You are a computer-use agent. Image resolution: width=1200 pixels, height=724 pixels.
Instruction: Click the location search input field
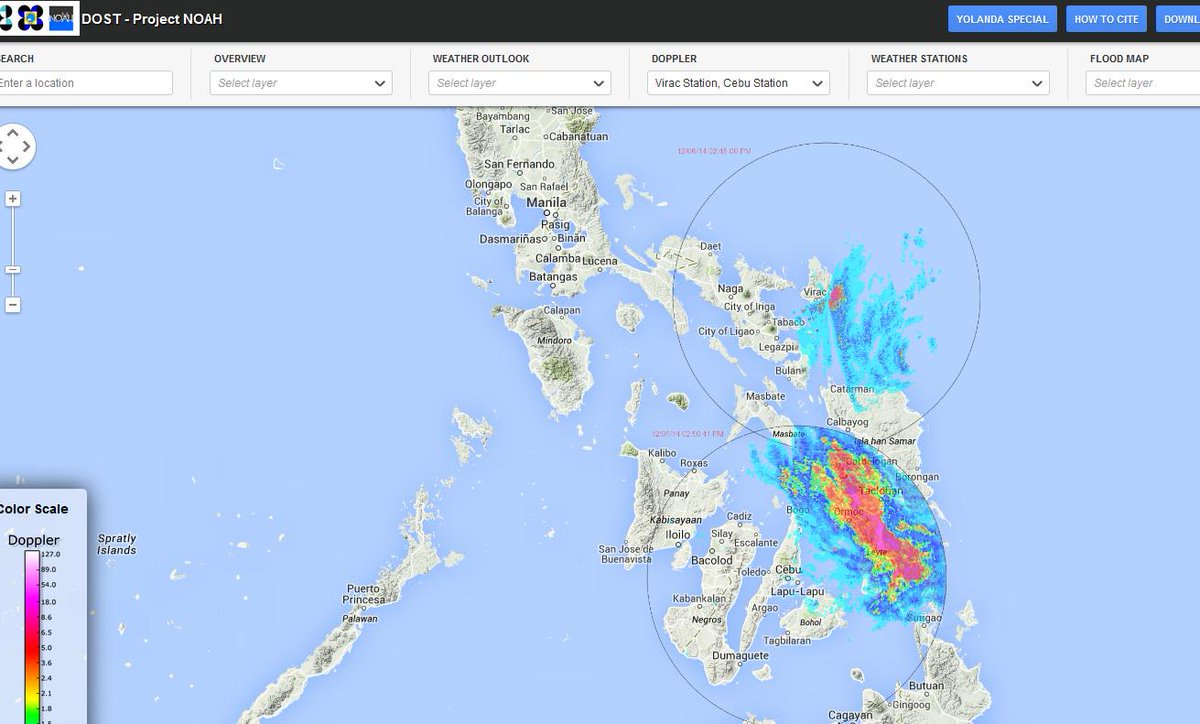[x=85, y=83]
